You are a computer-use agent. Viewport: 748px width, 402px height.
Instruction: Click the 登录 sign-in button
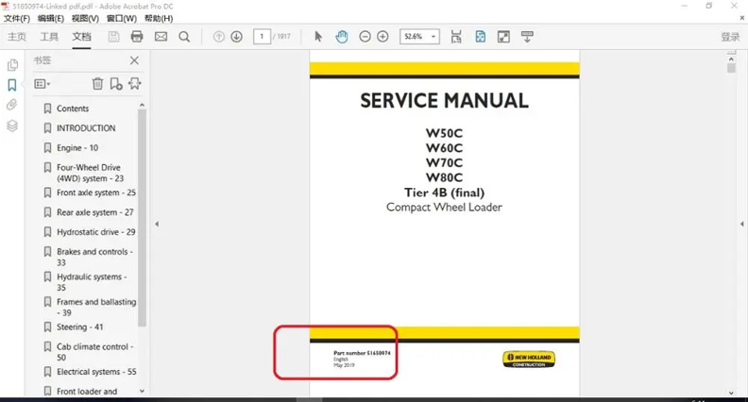730,37
